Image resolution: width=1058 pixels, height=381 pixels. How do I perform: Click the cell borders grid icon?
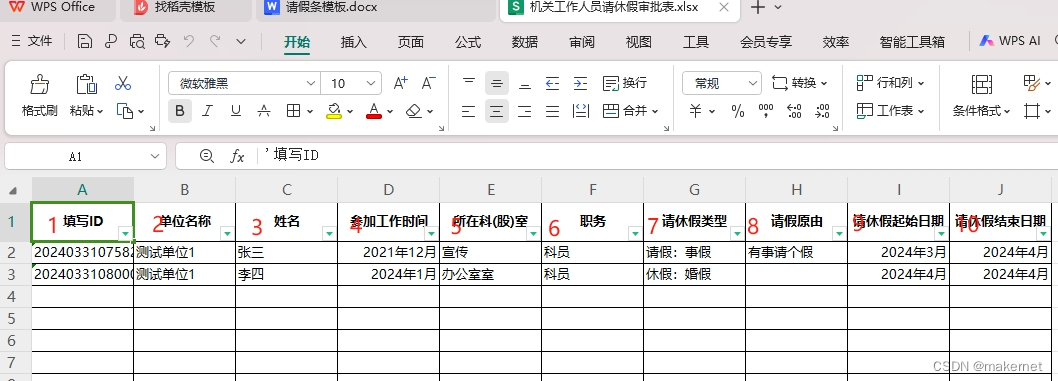click(x=294, y=111)
